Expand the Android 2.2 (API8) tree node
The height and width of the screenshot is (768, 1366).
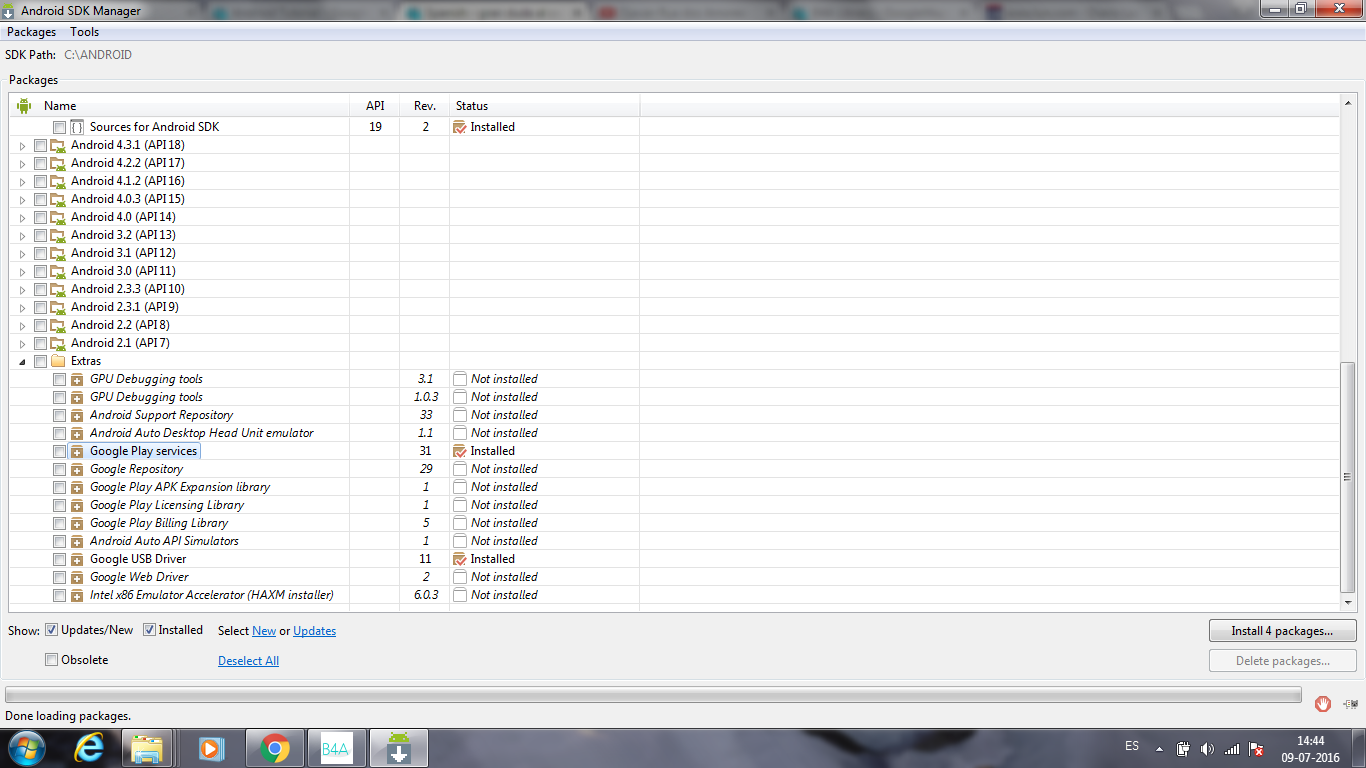(x=23, y=326)
